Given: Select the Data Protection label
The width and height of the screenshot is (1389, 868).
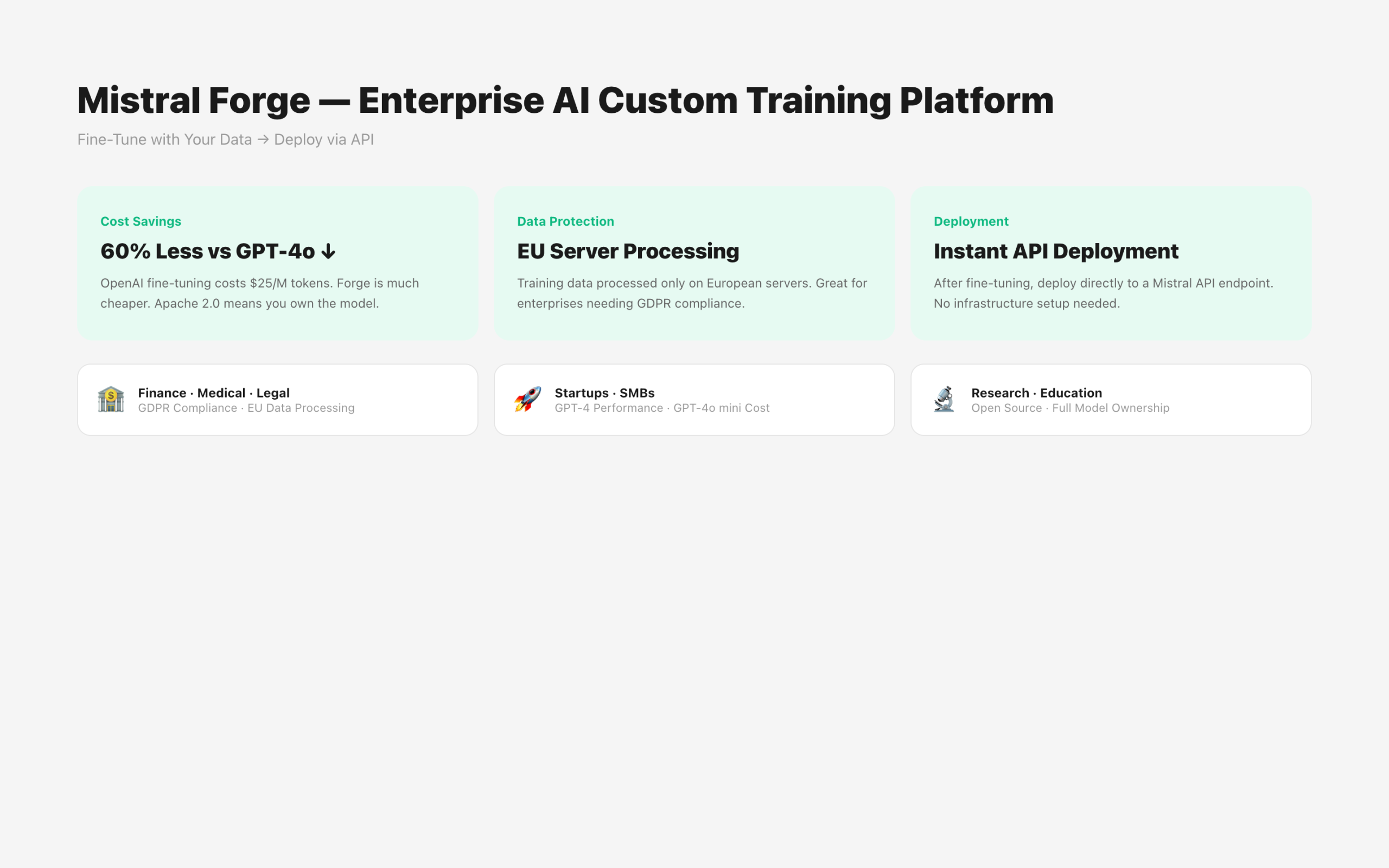Looking at the screenshot, I should click(x=565, y=221).
